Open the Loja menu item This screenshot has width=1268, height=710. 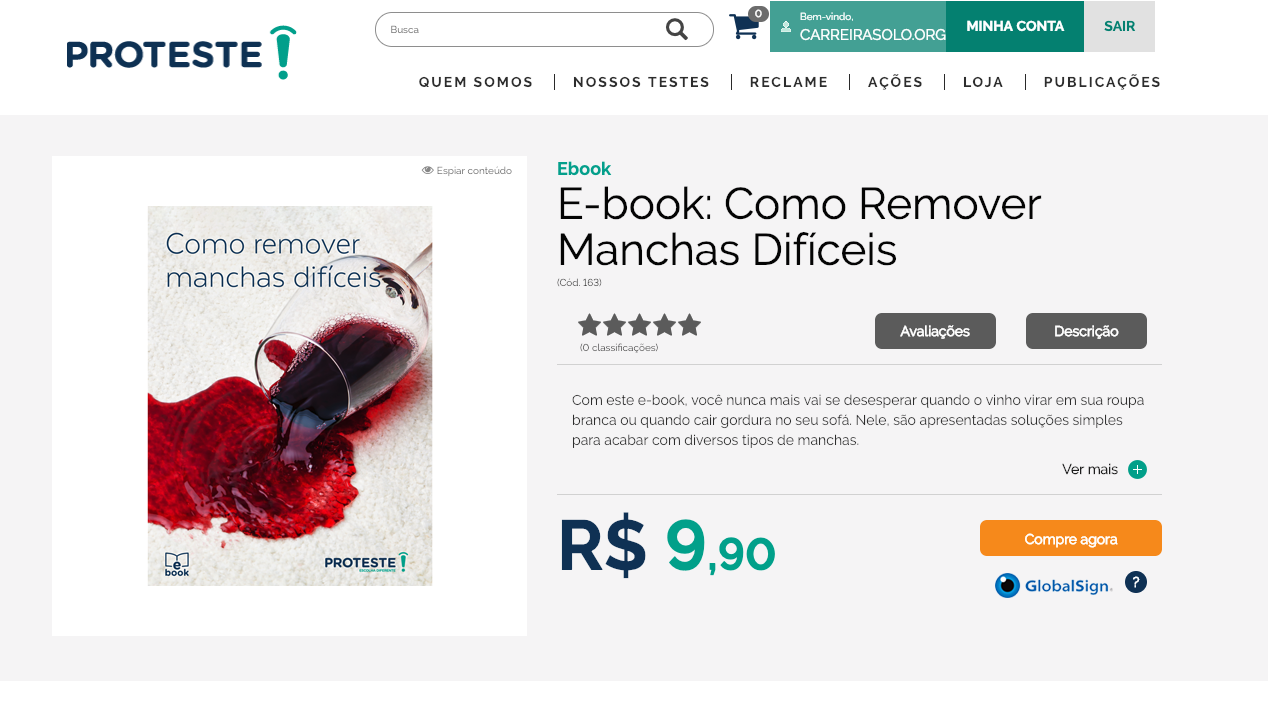point(983,82)
